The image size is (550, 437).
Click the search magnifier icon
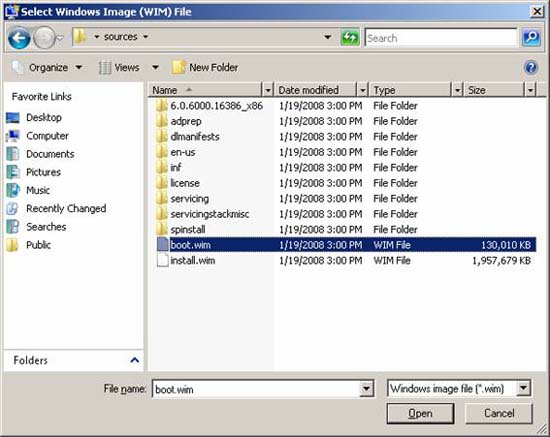(531, 38)
